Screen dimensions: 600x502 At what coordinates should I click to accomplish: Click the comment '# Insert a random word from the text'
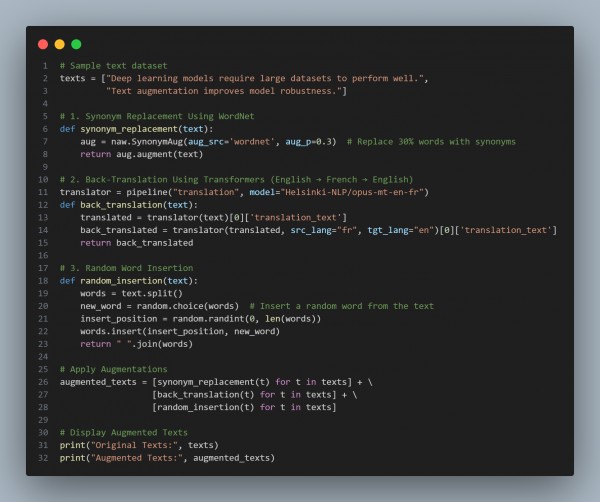click(341, 306)
